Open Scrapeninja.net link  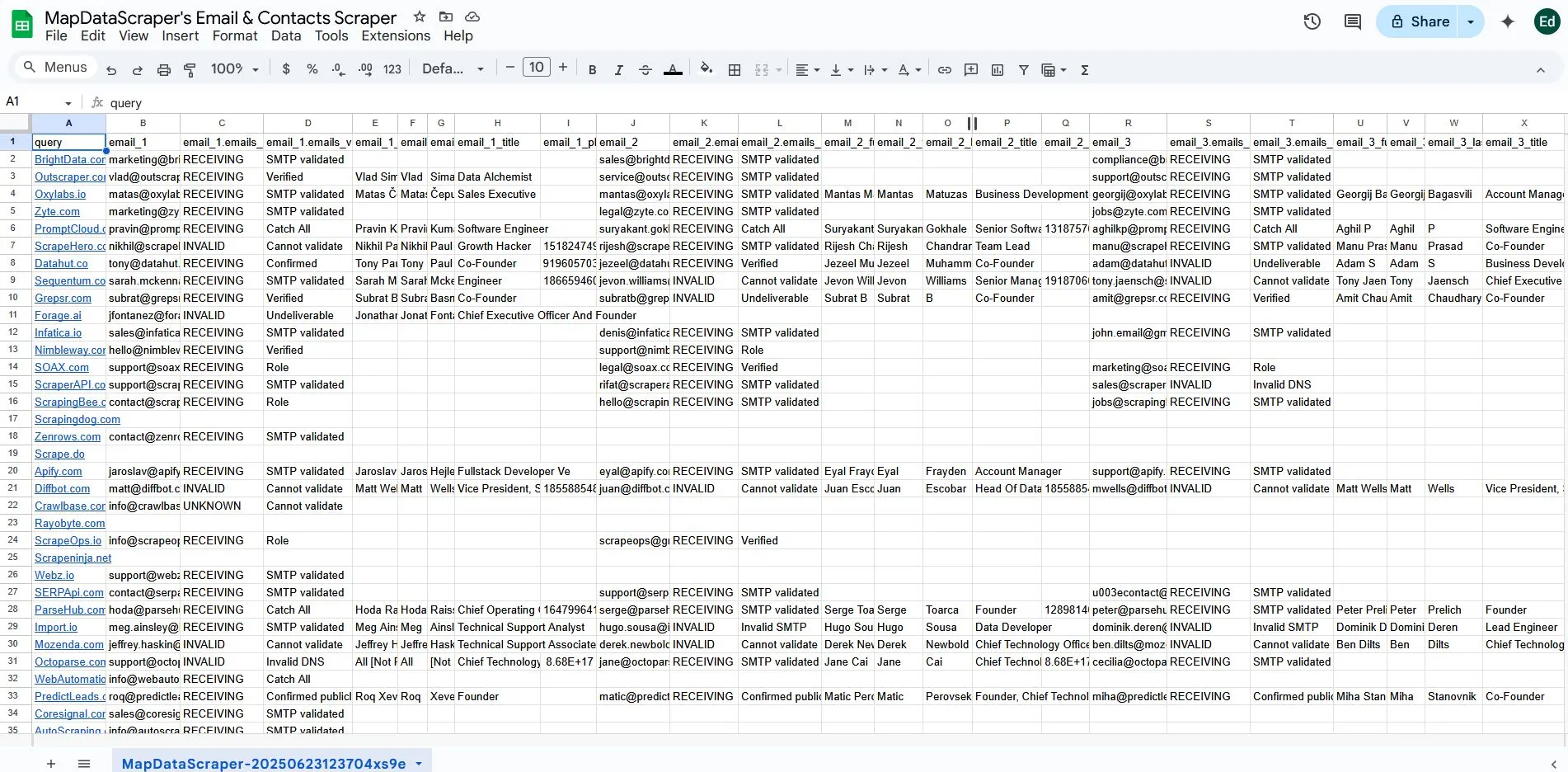coord(73,558)
